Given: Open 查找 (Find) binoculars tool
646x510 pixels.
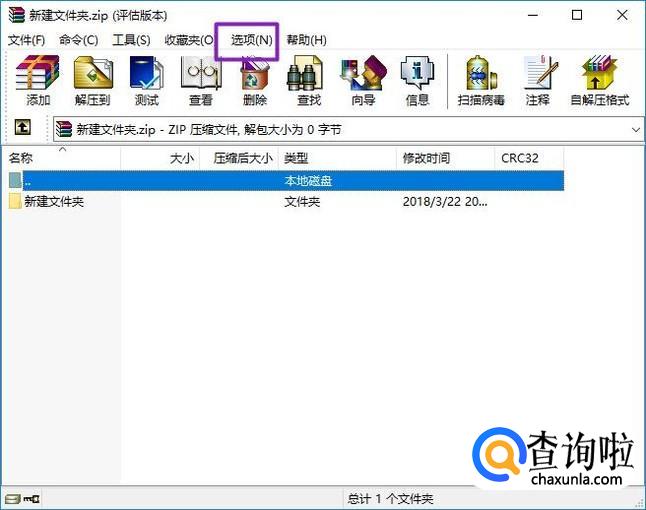Looking at the screenshot, I should point(308,82).
